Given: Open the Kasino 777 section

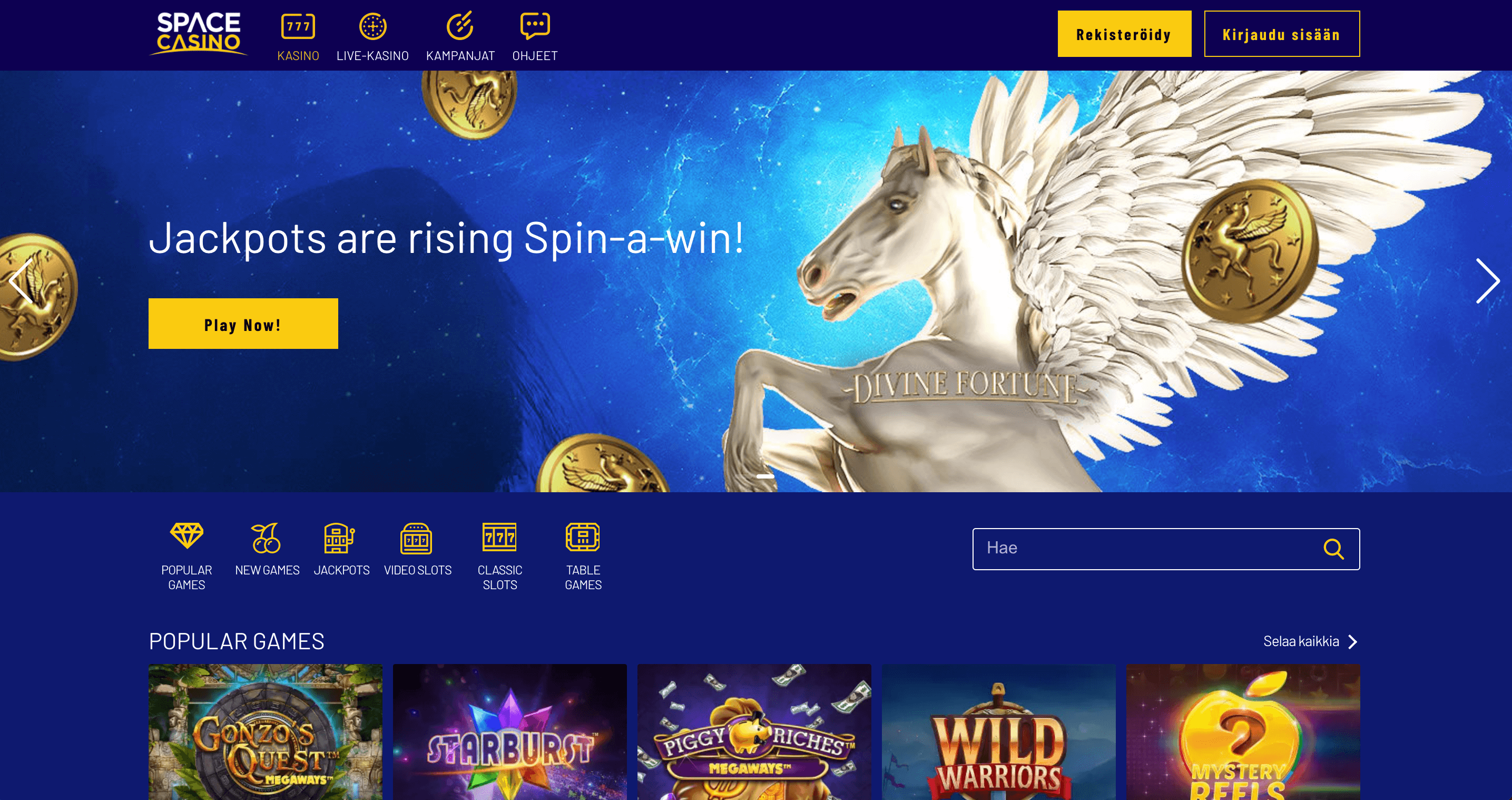Looking at the screenshot, I should [x=298, y=36].
